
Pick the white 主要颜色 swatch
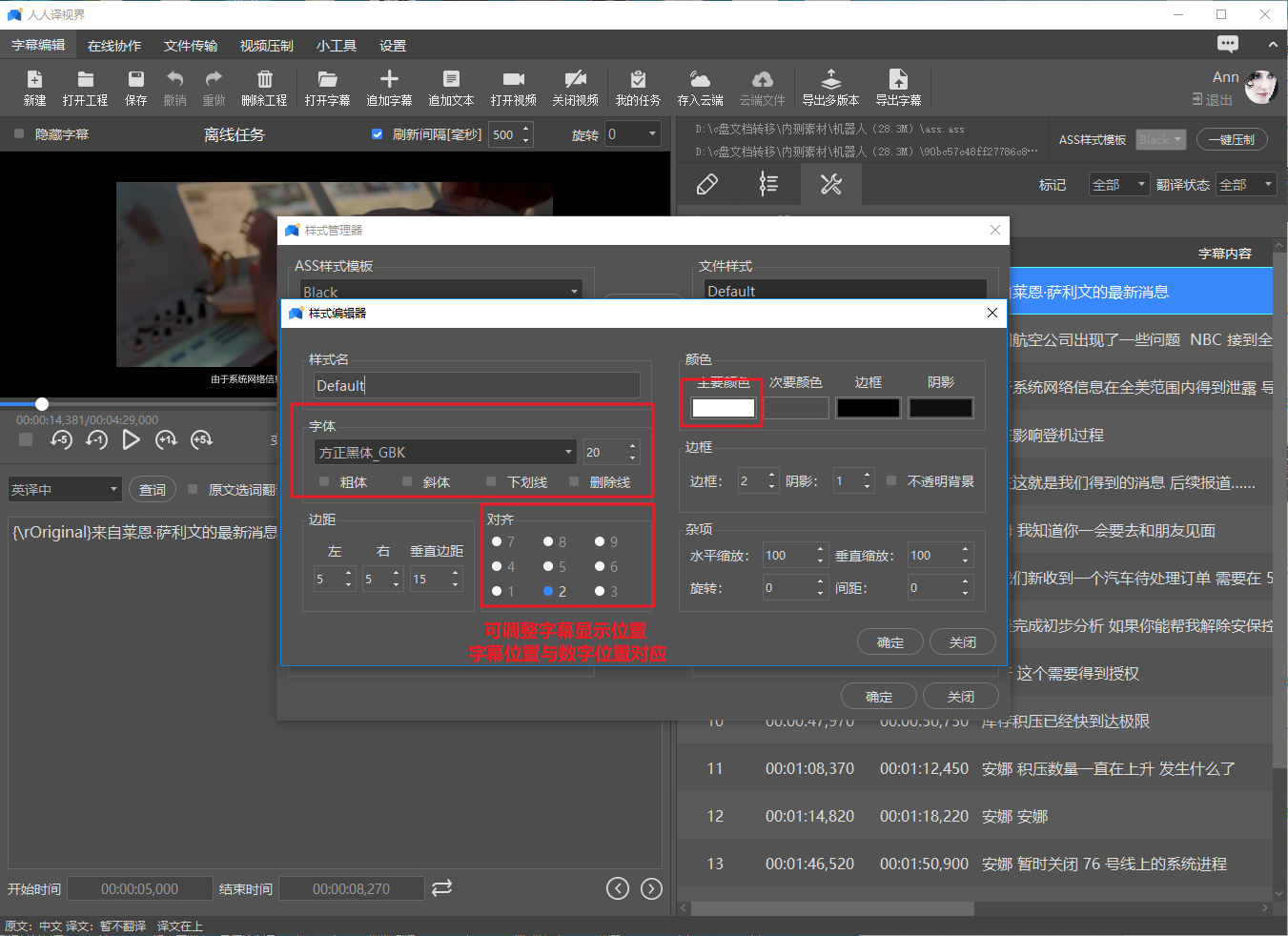pyautogui.click(x=723, y=408)
